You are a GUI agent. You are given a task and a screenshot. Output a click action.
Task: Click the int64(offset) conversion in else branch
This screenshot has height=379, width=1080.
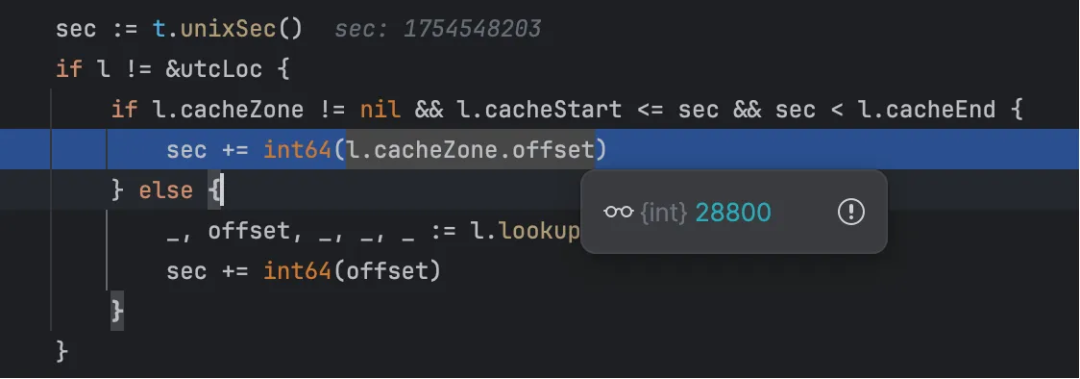point(351,271)
